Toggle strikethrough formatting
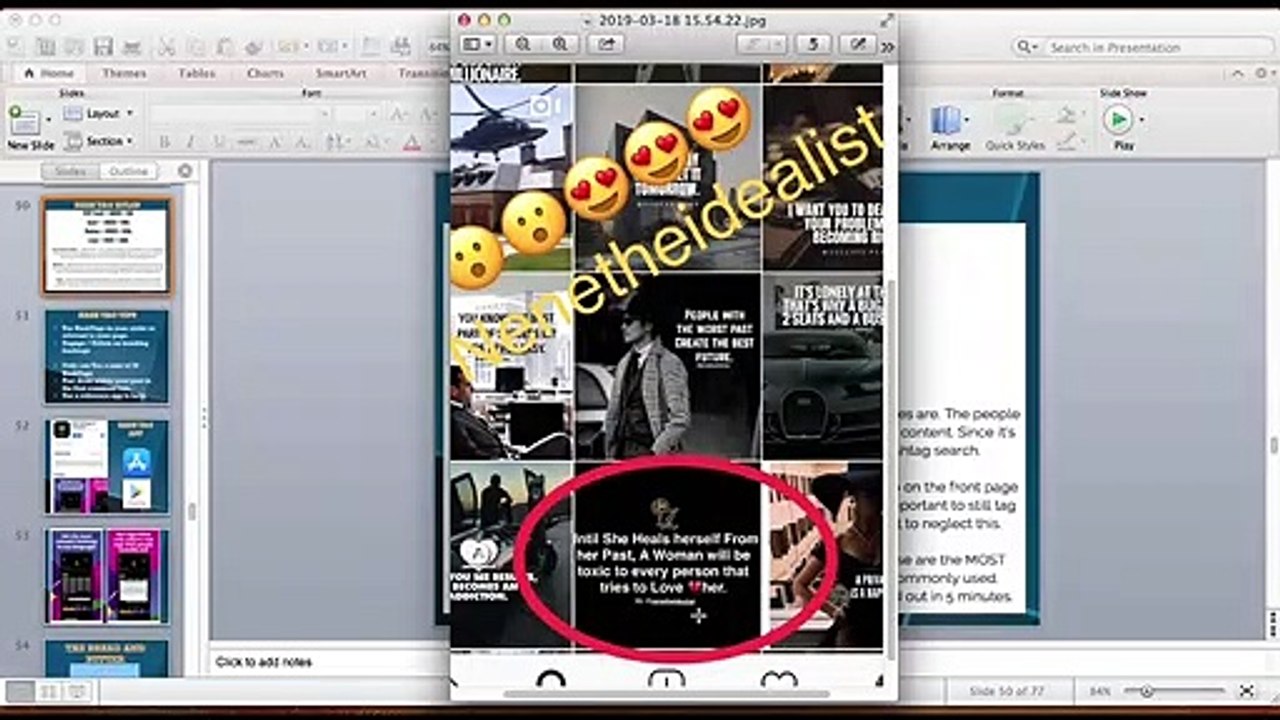The image size is (1280, 720). pos(245,142)
